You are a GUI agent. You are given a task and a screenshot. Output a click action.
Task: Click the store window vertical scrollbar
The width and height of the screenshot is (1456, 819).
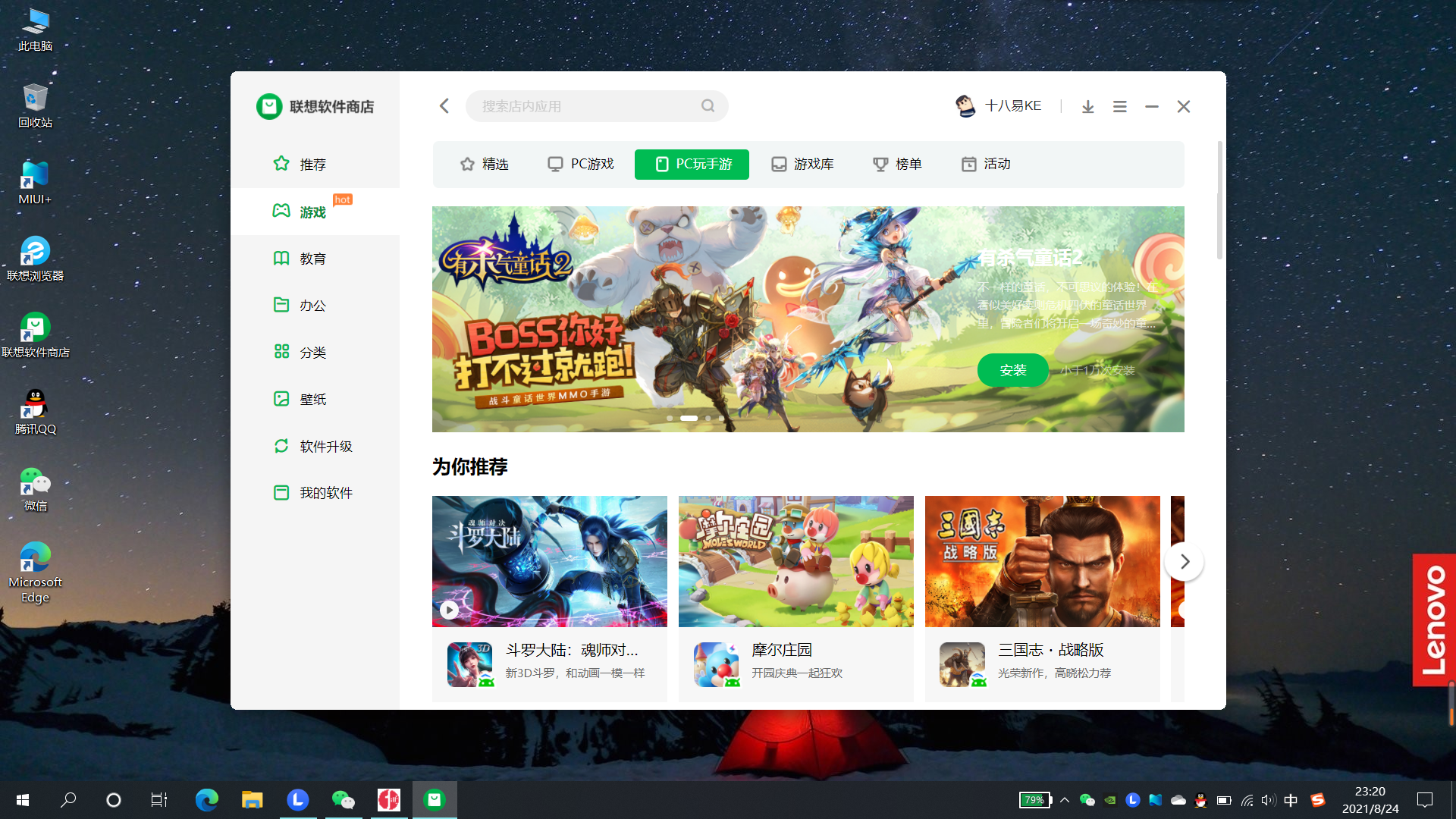click(1219, 200)
